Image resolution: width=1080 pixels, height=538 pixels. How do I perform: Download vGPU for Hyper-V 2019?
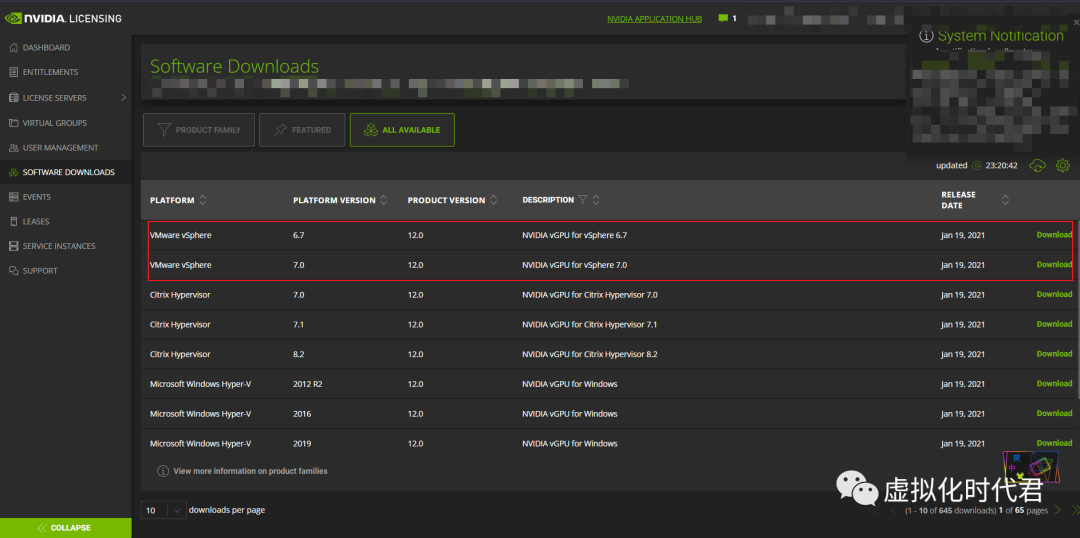pyautogui.click(x=1055, y=443)
